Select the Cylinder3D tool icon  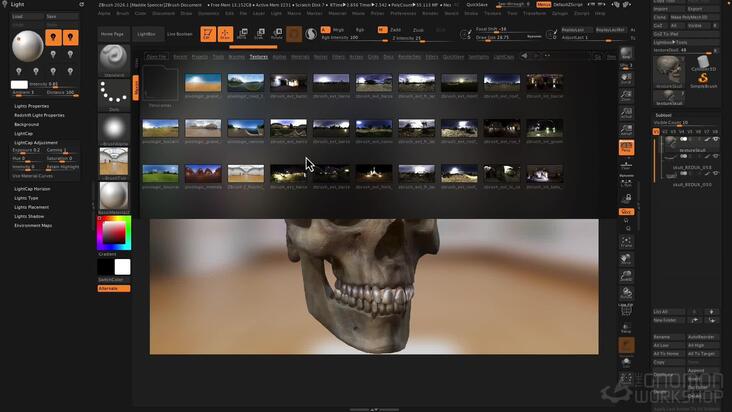point(703,63)
